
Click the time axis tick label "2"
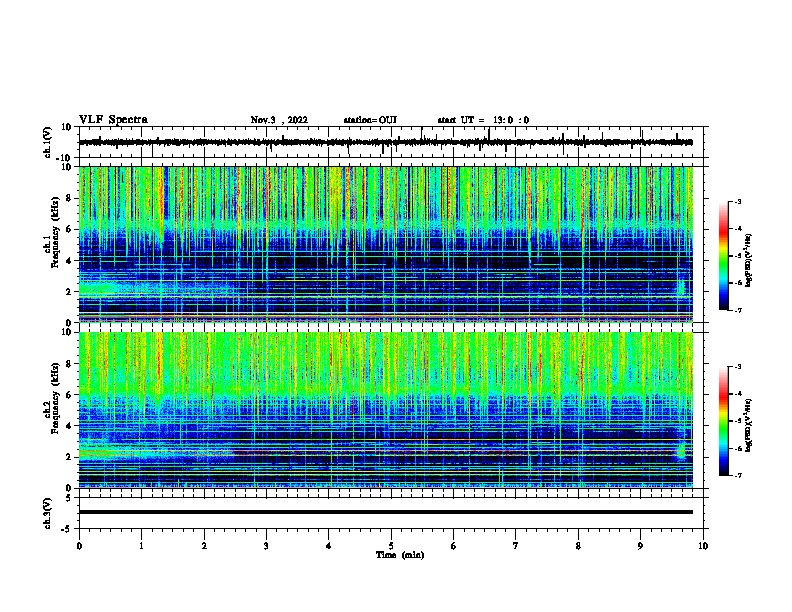(x=204, y=546)
